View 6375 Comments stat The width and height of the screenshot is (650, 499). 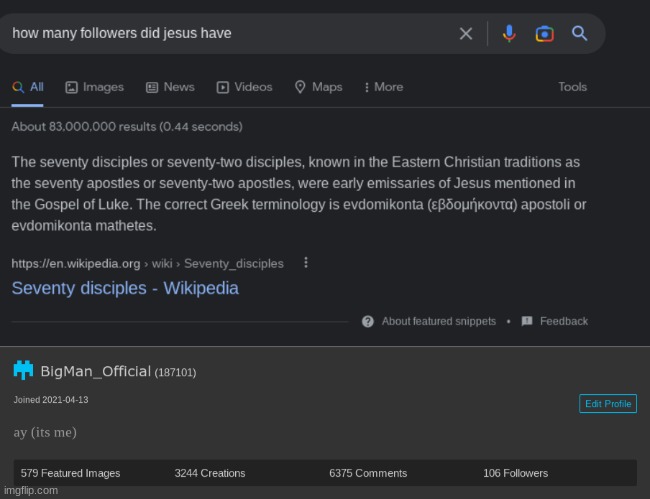(368, 473)
